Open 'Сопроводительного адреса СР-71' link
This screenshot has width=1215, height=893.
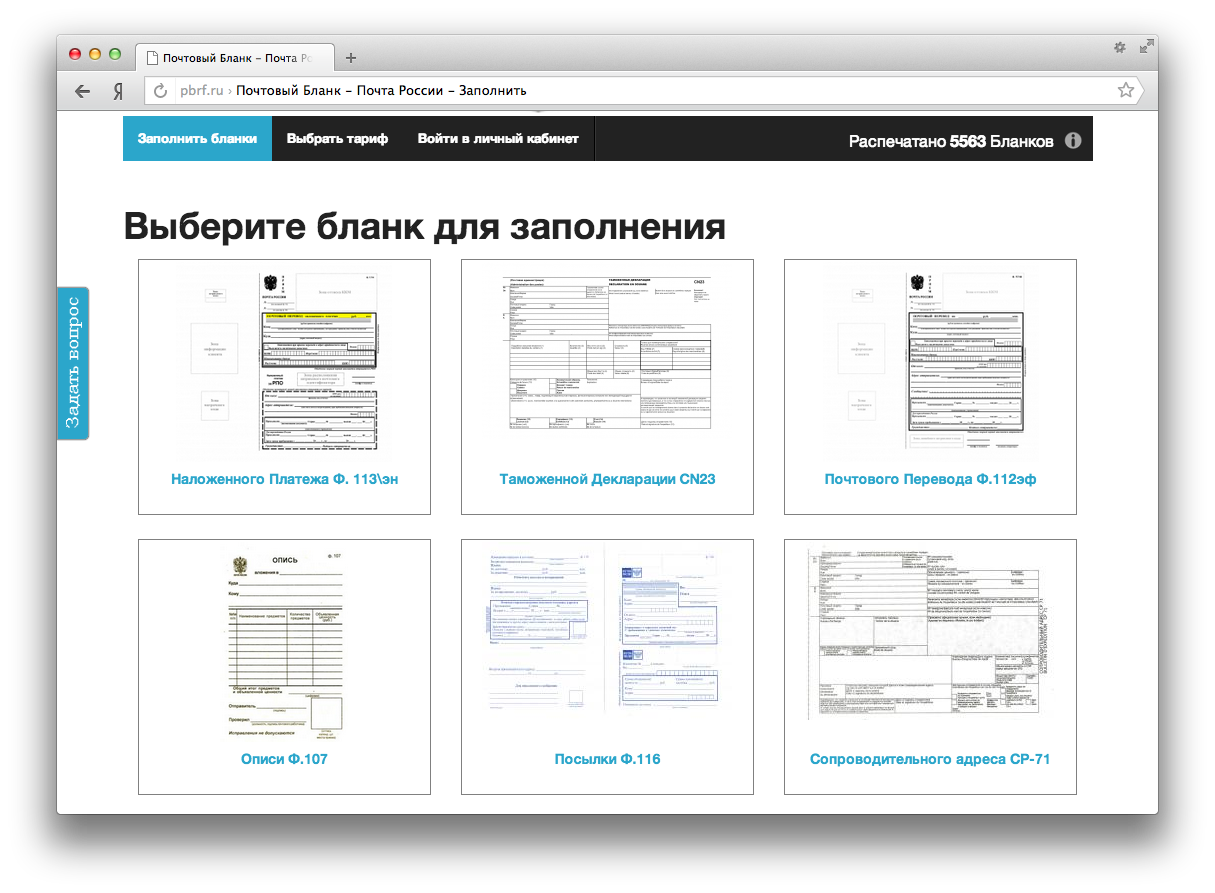[x=930, y=759]
